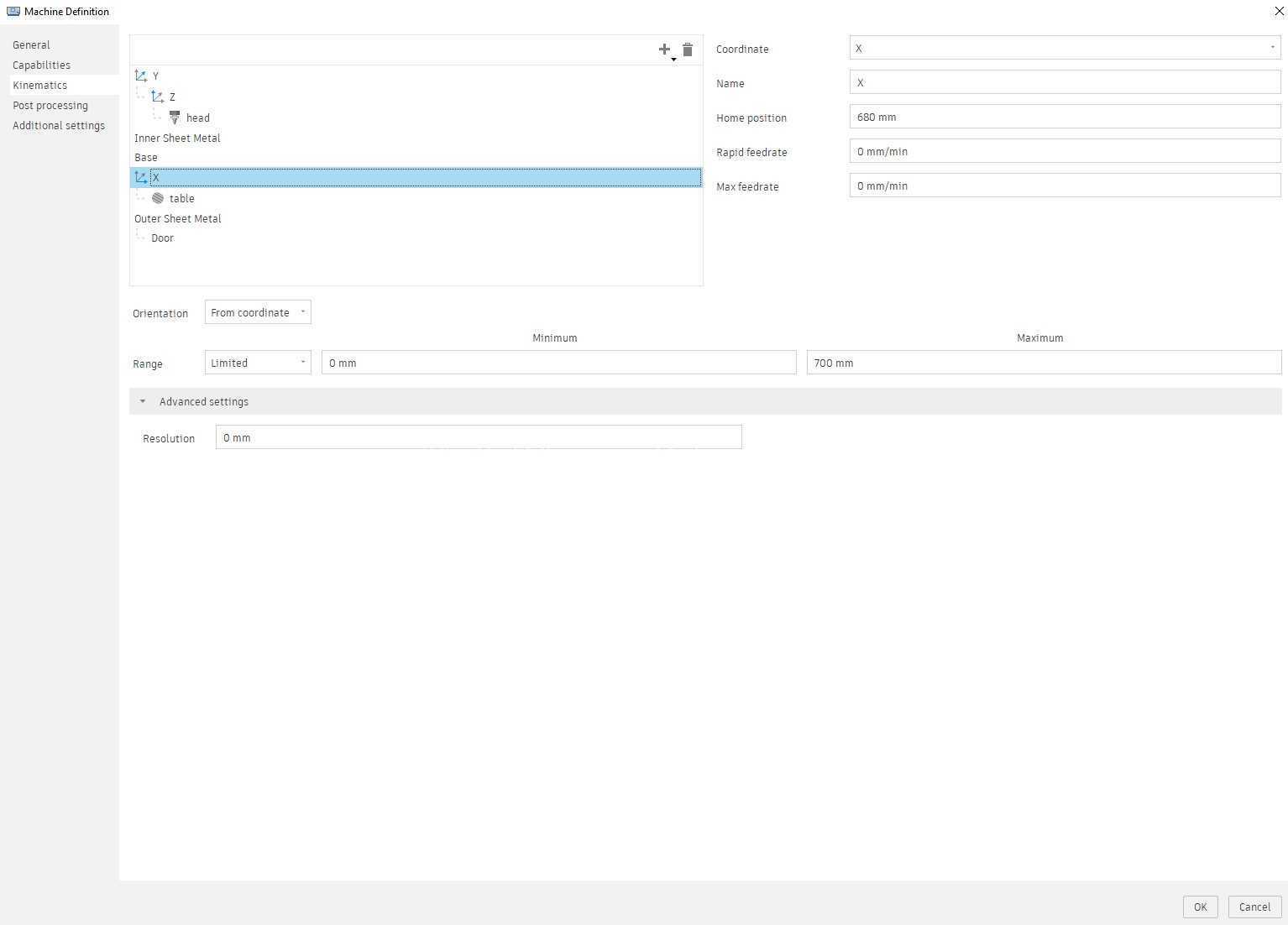Open the Range Limited dropdown
1288x925 pixels.
pos(258,363)
